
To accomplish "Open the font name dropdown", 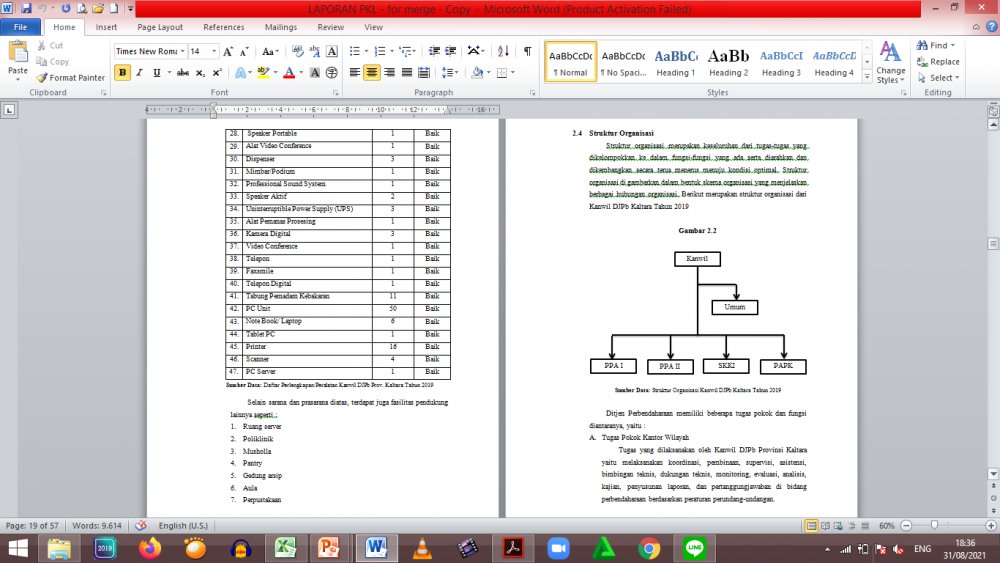I will pyautogui.click(x=182, y=51).
